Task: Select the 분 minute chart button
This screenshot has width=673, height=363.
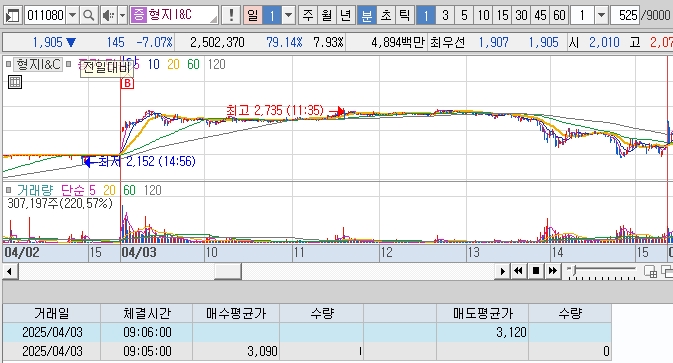Action: pos(367,15)
